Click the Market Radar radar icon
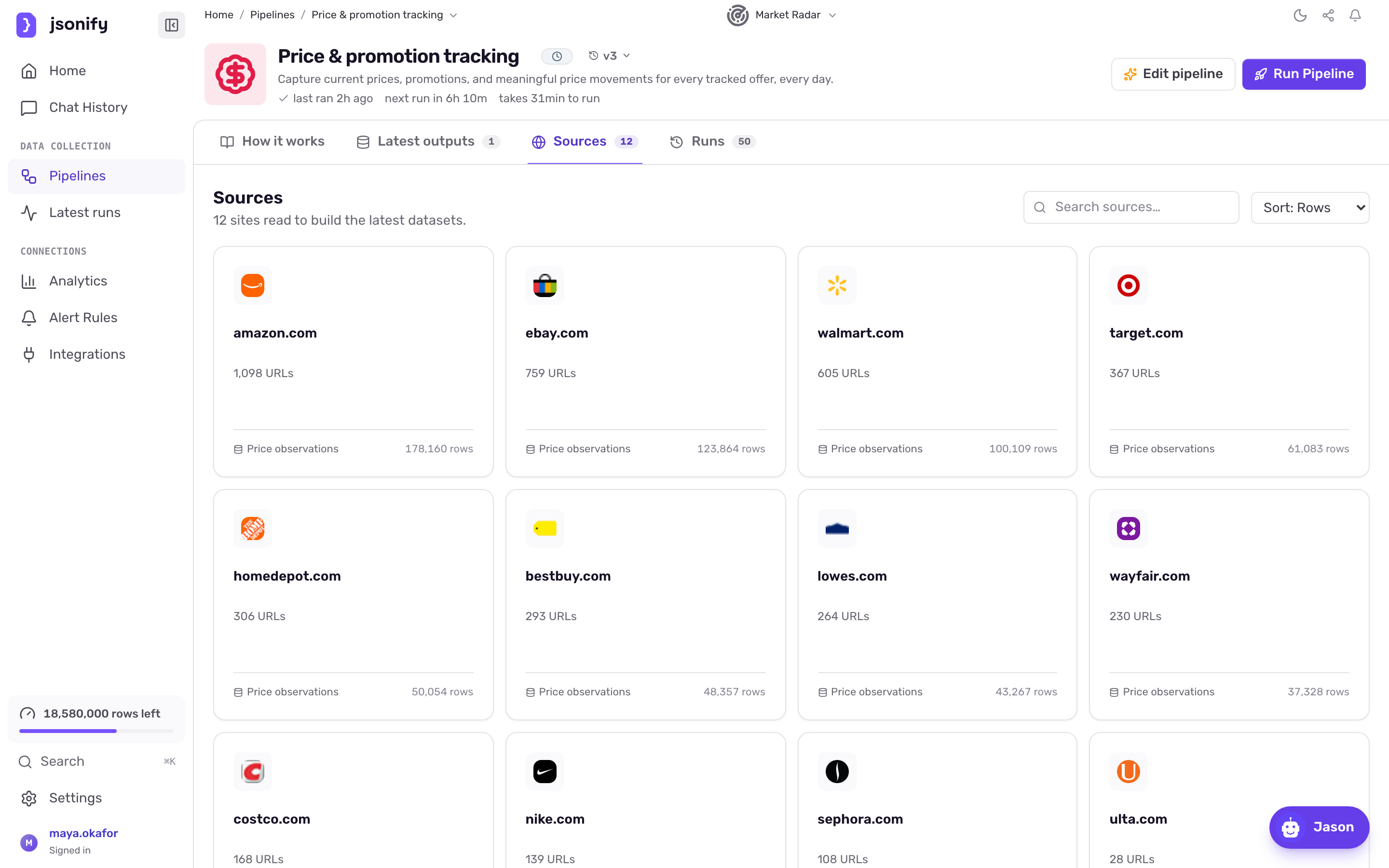 [737, 15]
